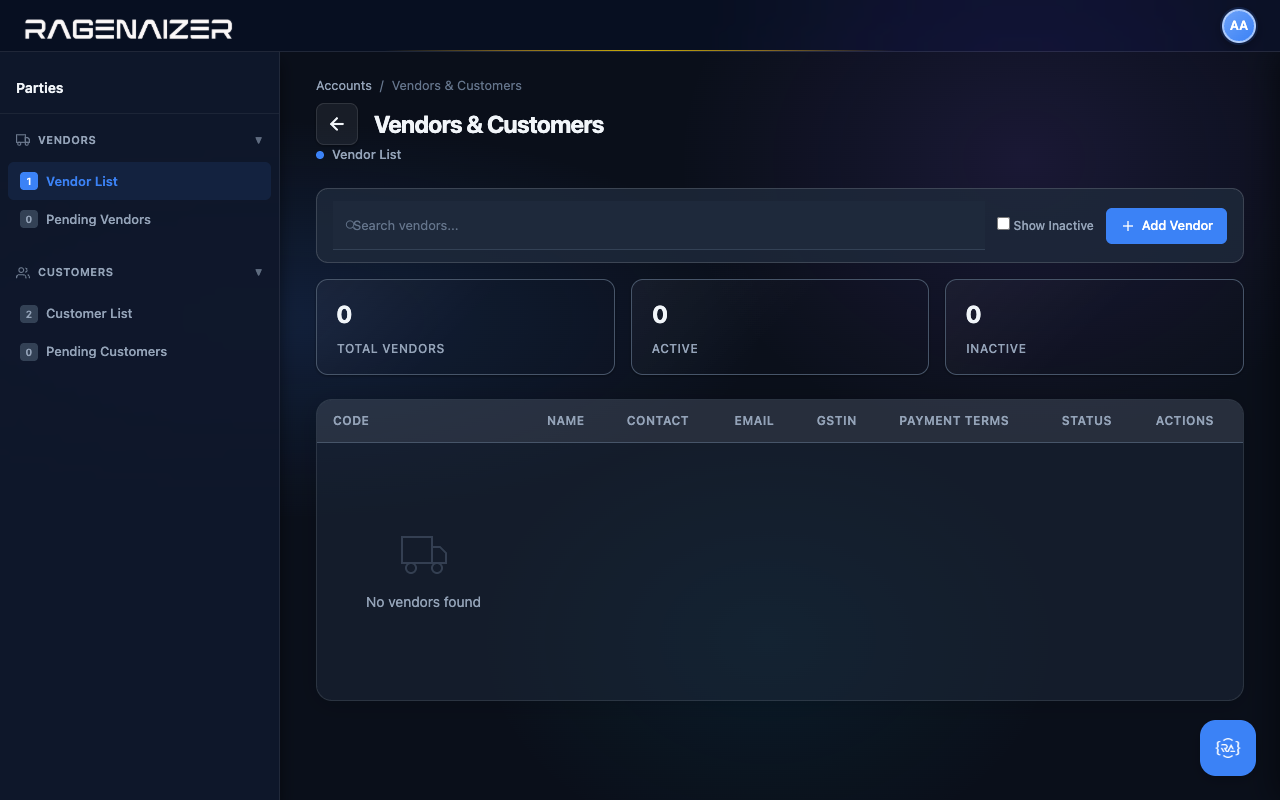Click the No vendors found message
Screen dimensions: 1280x800
[x=424, y=602]
